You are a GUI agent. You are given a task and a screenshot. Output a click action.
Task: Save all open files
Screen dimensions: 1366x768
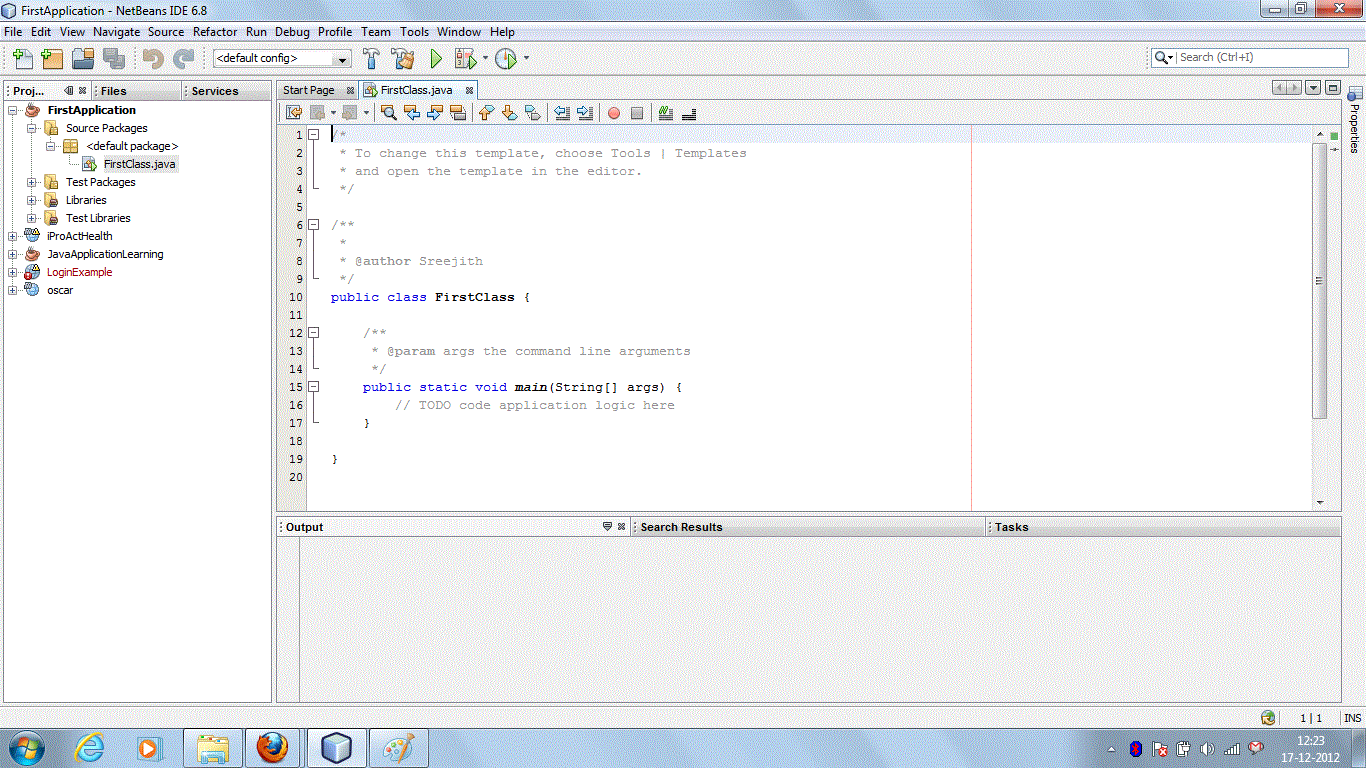tap(114, 58)
